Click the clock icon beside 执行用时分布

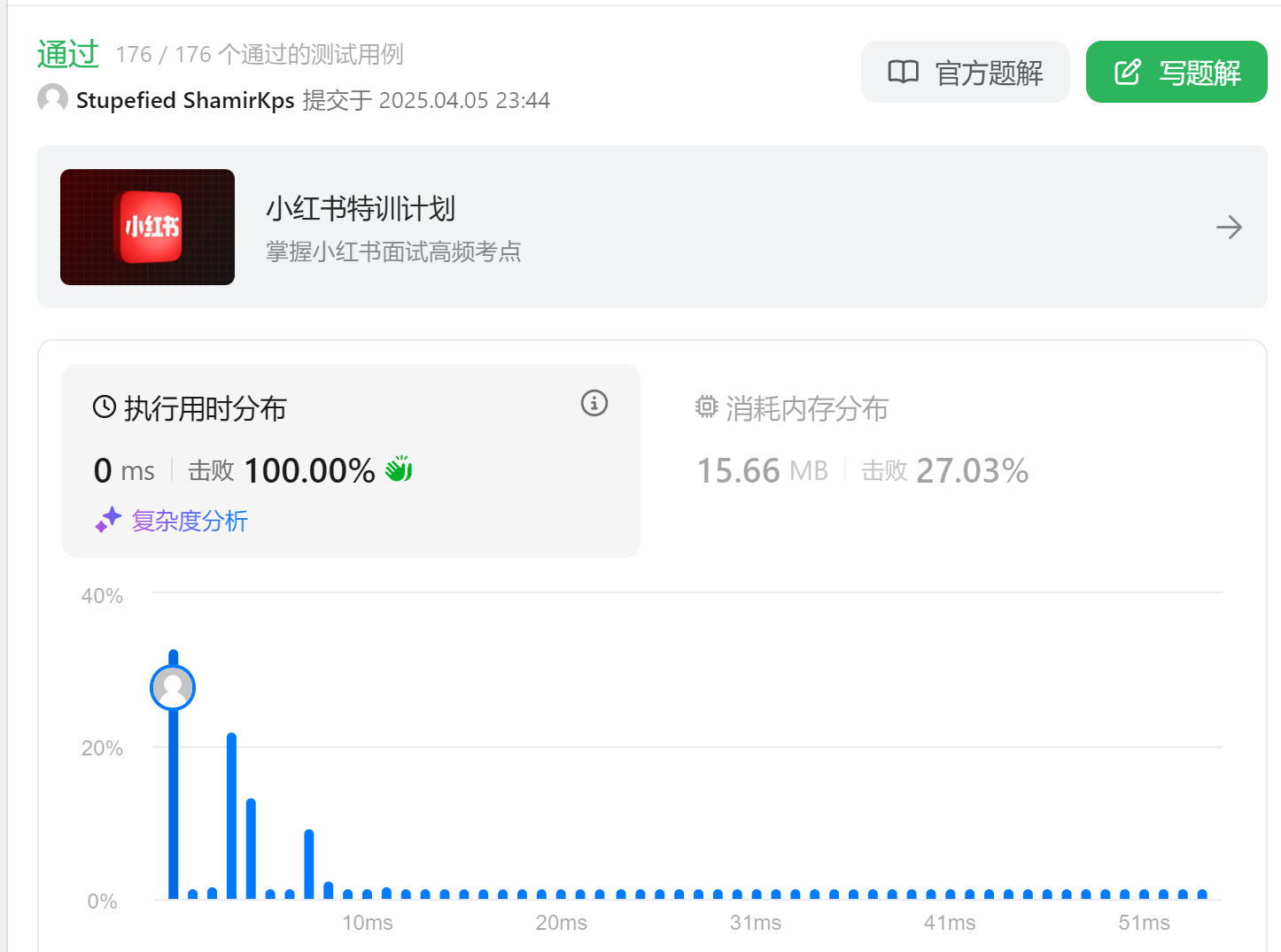point(105,407)
